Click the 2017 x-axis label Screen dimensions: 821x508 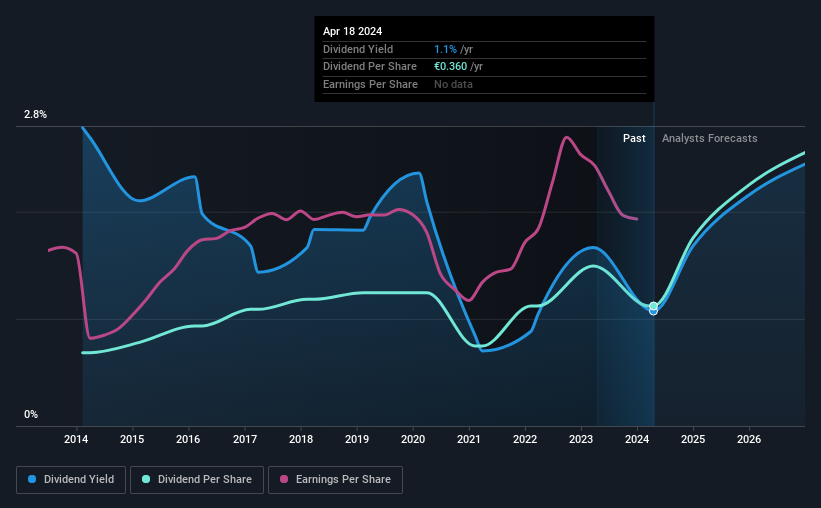[x=245, y=439]
